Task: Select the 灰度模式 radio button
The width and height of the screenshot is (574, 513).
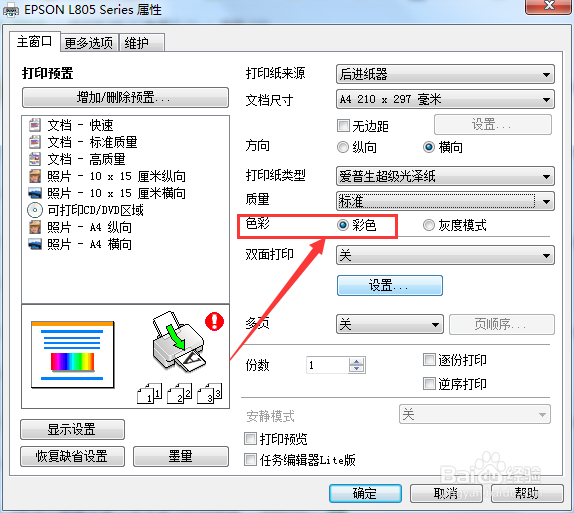Action: [428, 225]
